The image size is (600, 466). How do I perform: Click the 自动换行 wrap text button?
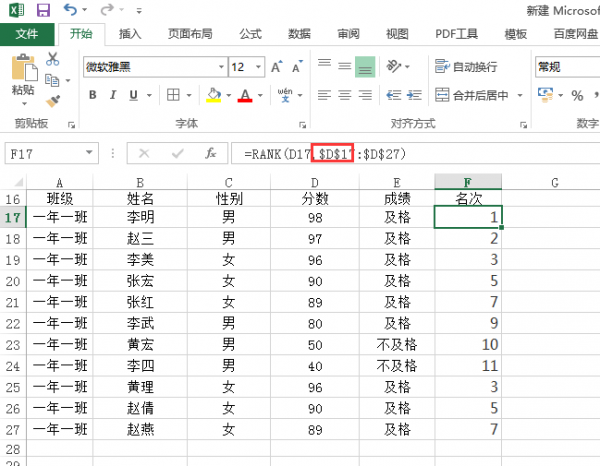point(466,67)
